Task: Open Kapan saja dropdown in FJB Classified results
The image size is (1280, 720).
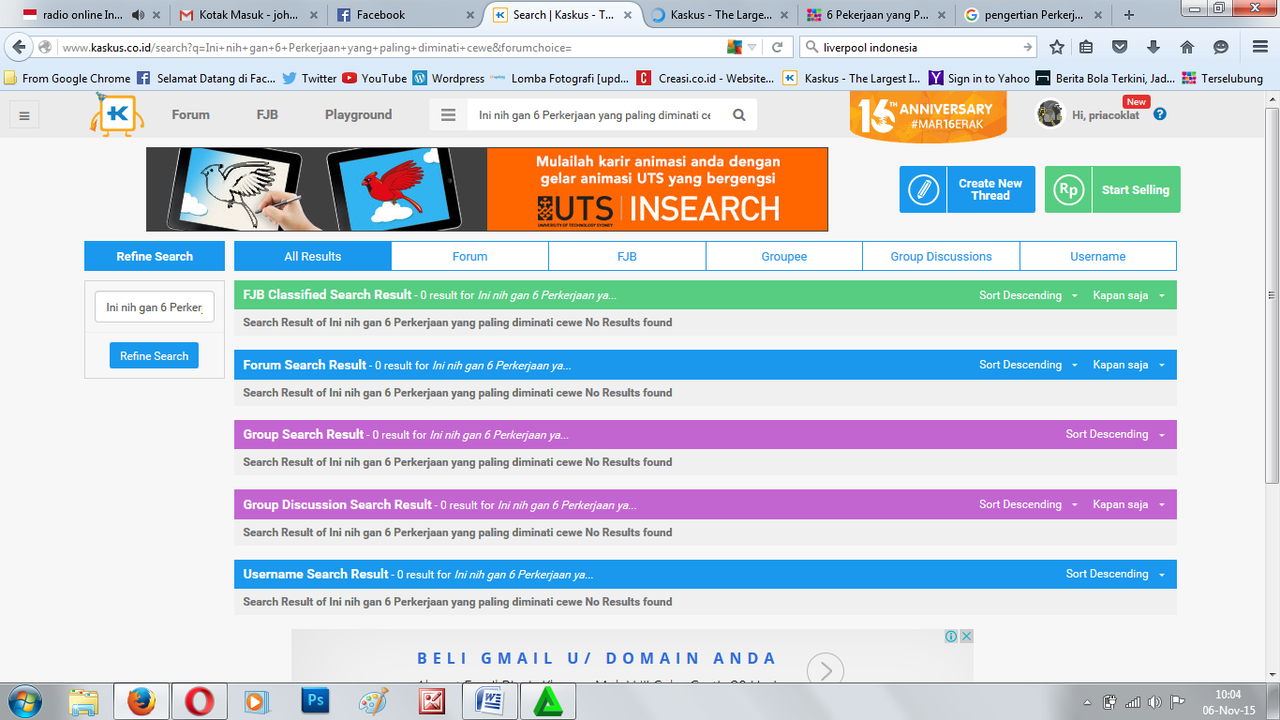Action: (x=1128, y=295)
